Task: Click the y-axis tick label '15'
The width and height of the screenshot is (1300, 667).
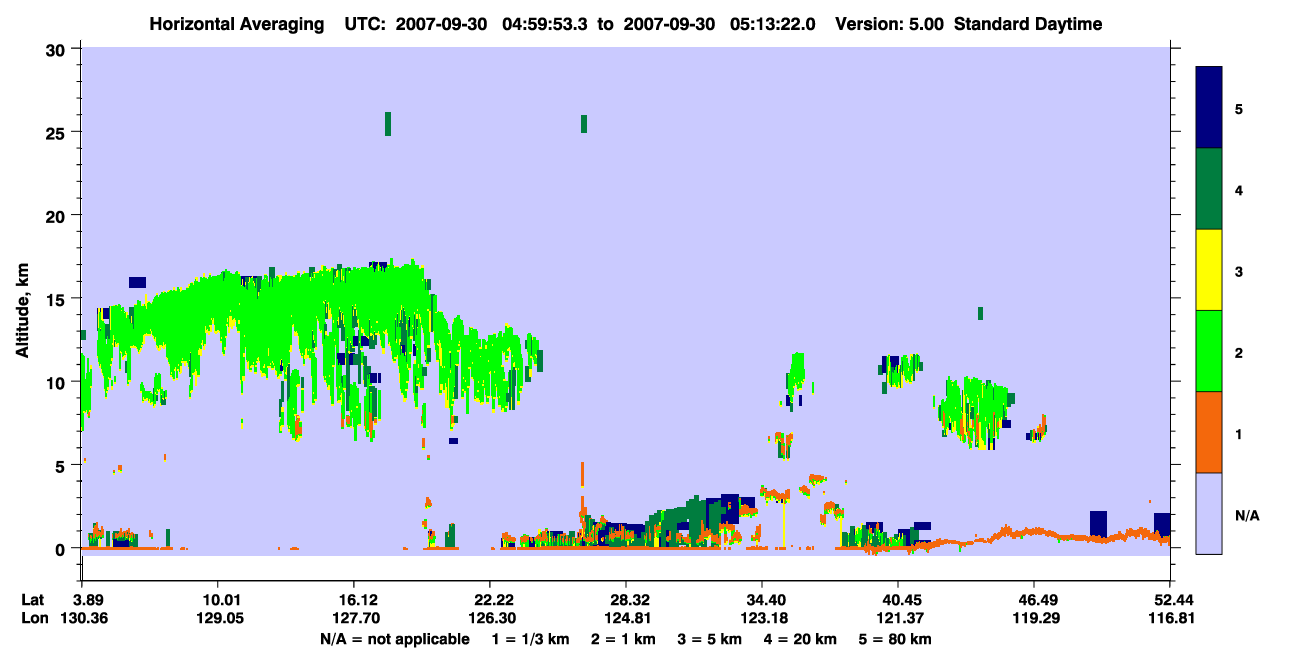Action: click(x=58, y=299)
